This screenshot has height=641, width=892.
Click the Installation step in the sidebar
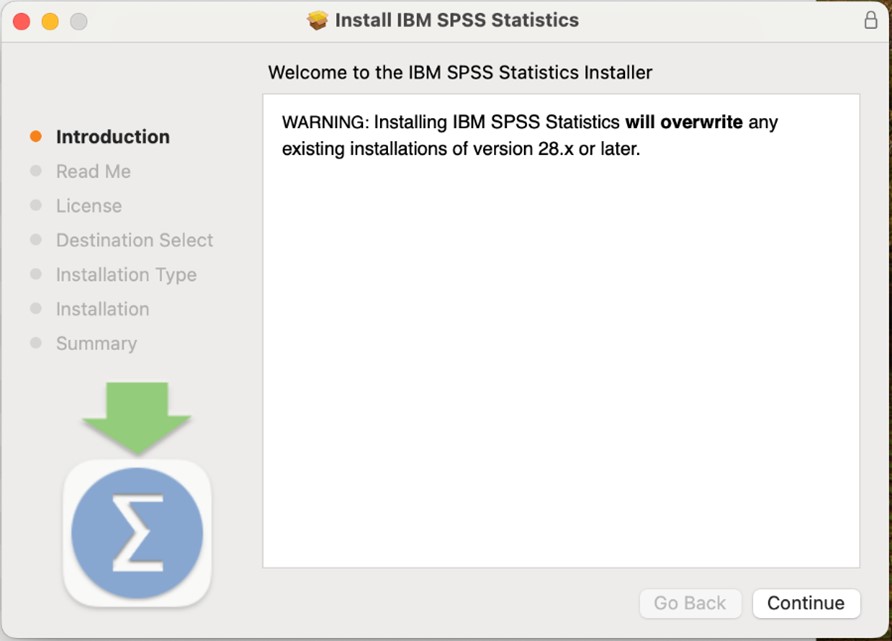[102, 309]
